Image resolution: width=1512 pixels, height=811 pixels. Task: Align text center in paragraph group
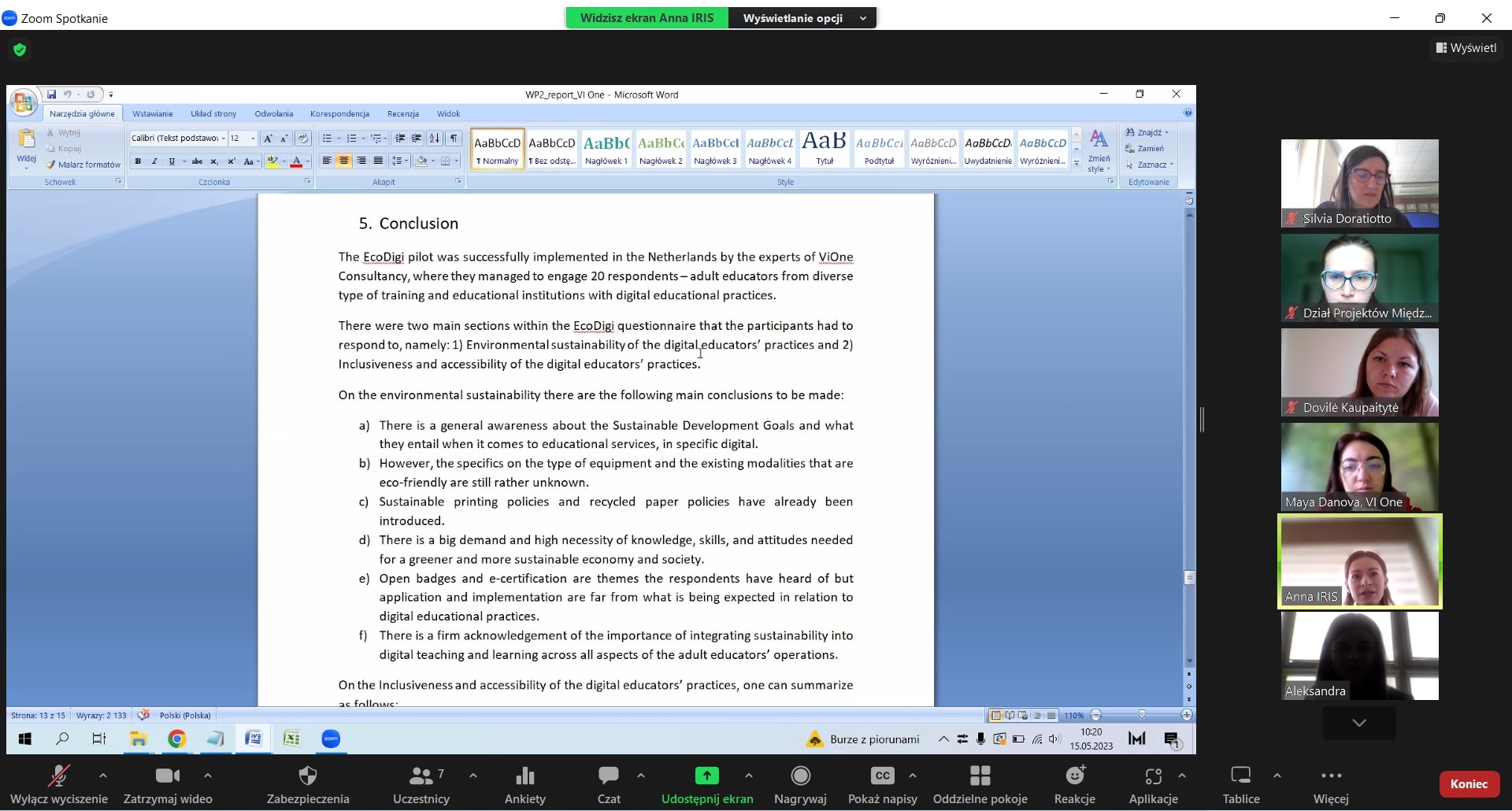pos(343,161)
